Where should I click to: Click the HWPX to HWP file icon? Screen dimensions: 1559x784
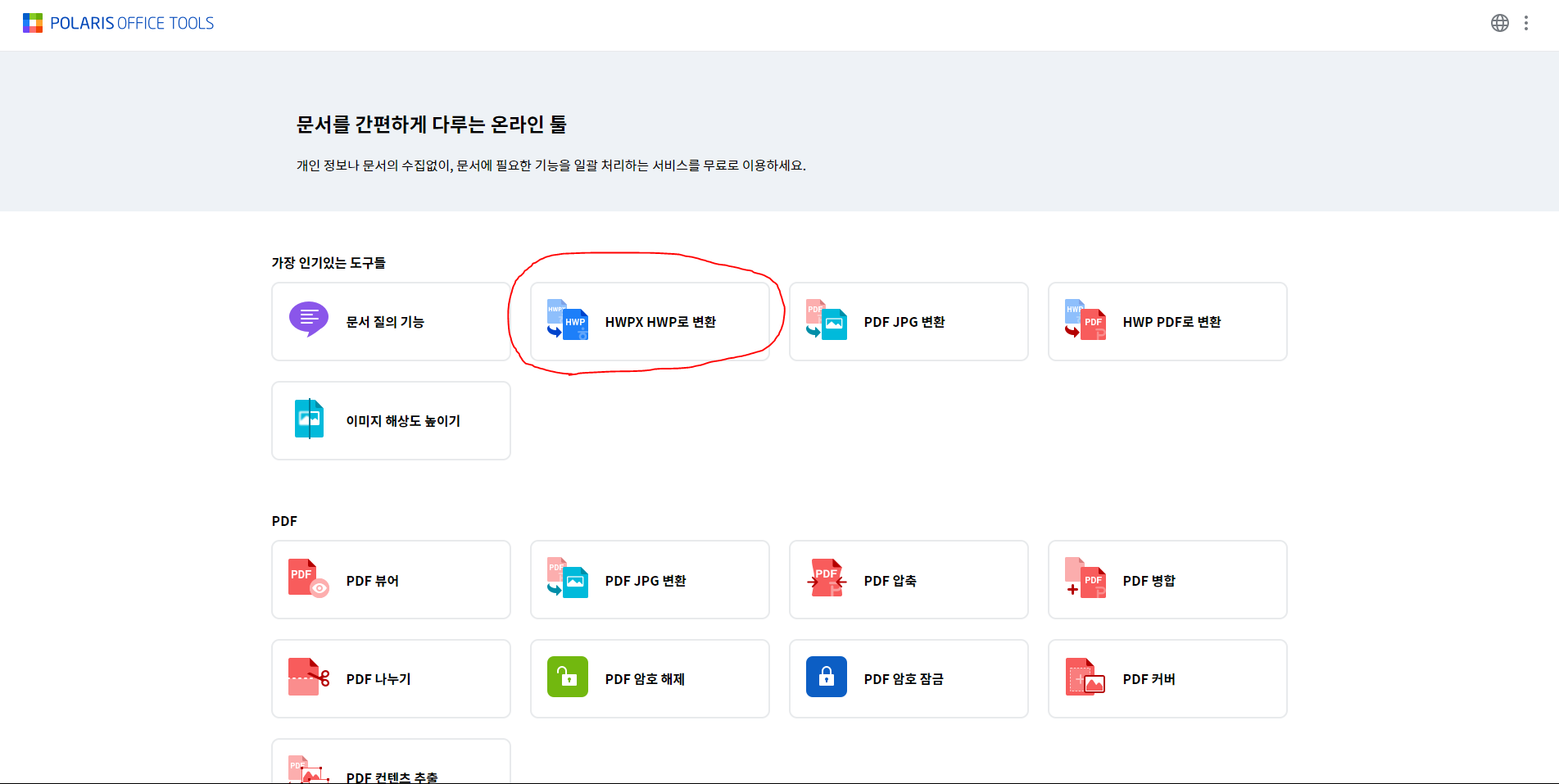coord(568,320)
